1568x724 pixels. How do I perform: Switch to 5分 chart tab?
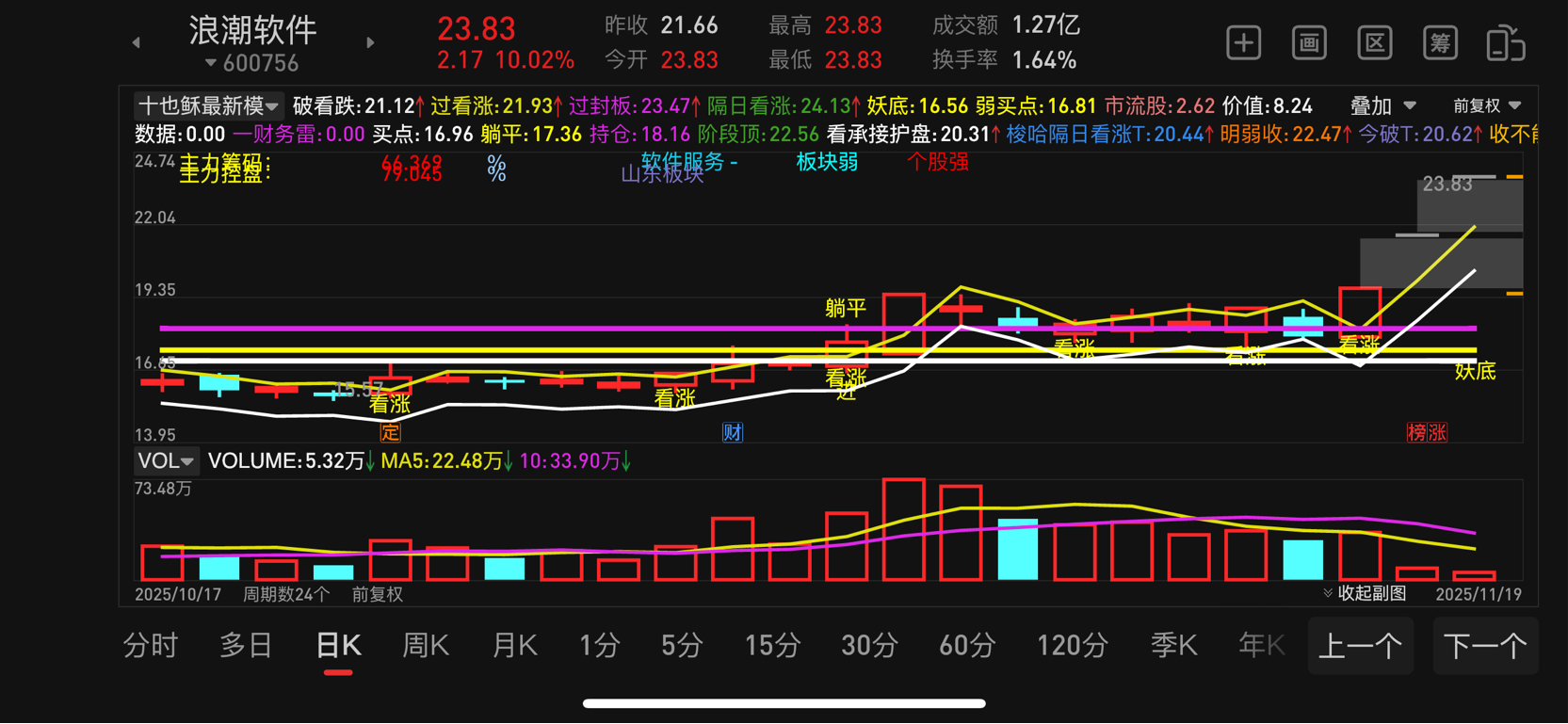682,646
